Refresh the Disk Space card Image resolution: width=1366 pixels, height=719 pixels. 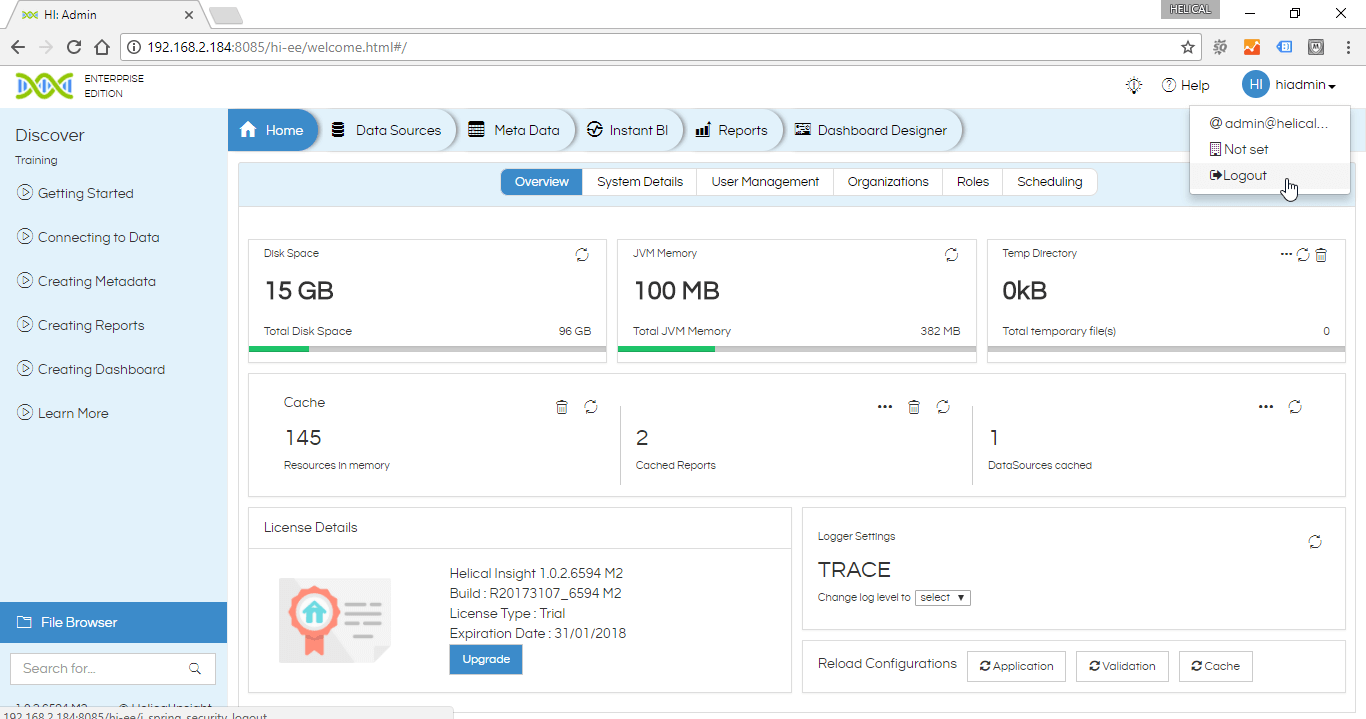click(582, 255)
